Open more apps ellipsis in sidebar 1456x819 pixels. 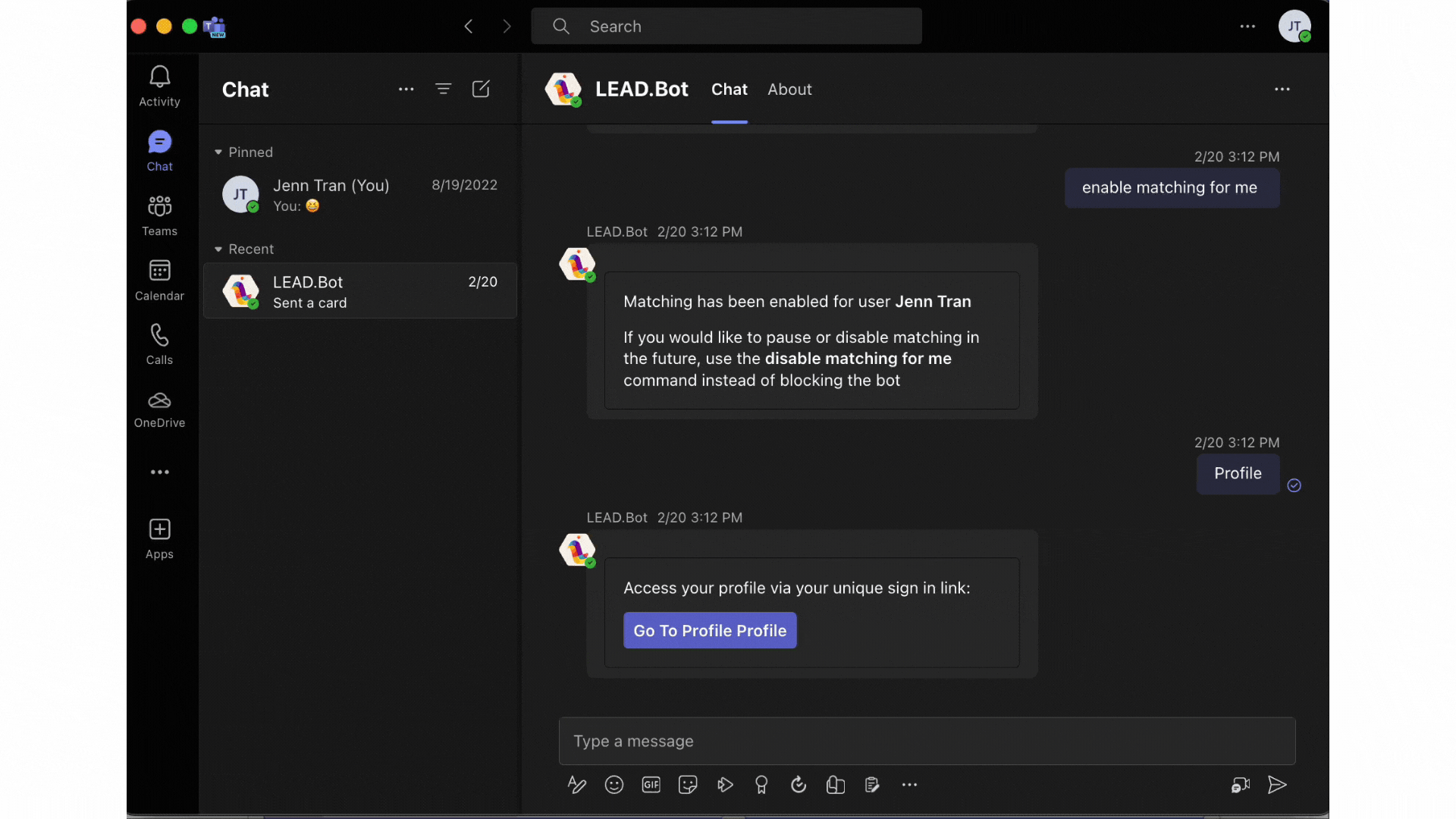pos(159,472)
